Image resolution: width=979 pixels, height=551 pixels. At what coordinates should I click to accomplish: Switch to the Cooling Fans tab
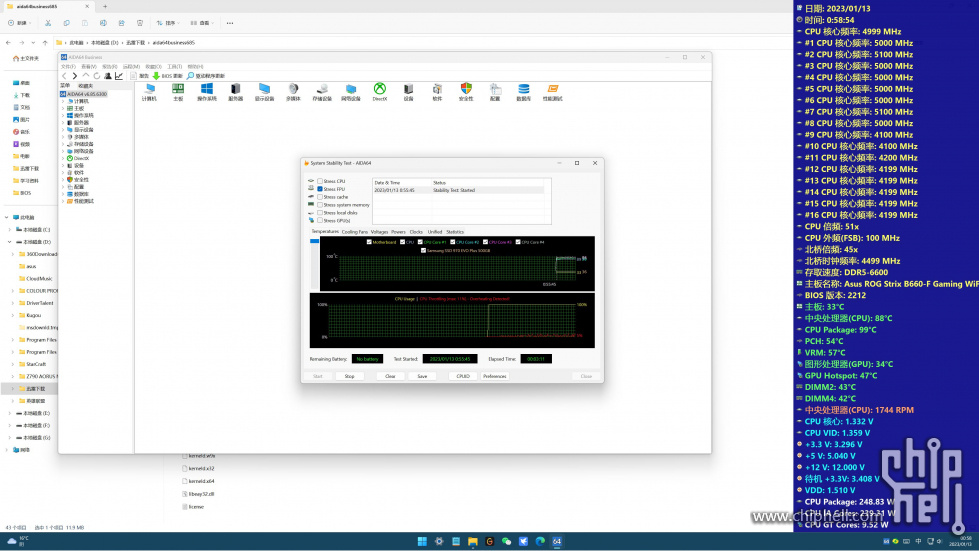pos(355,232)
